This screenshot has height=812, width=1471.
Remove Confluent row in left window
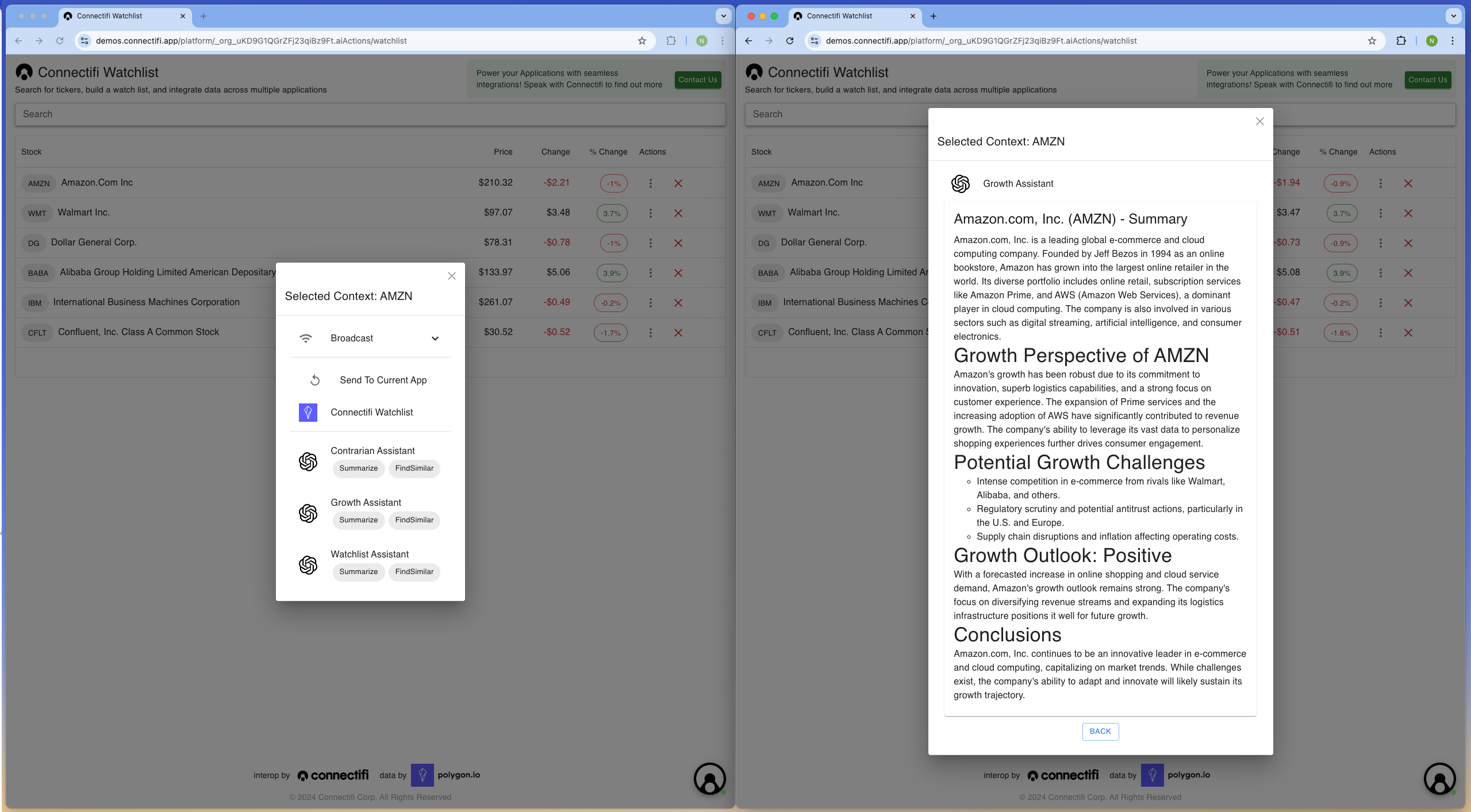pos(678,333)
